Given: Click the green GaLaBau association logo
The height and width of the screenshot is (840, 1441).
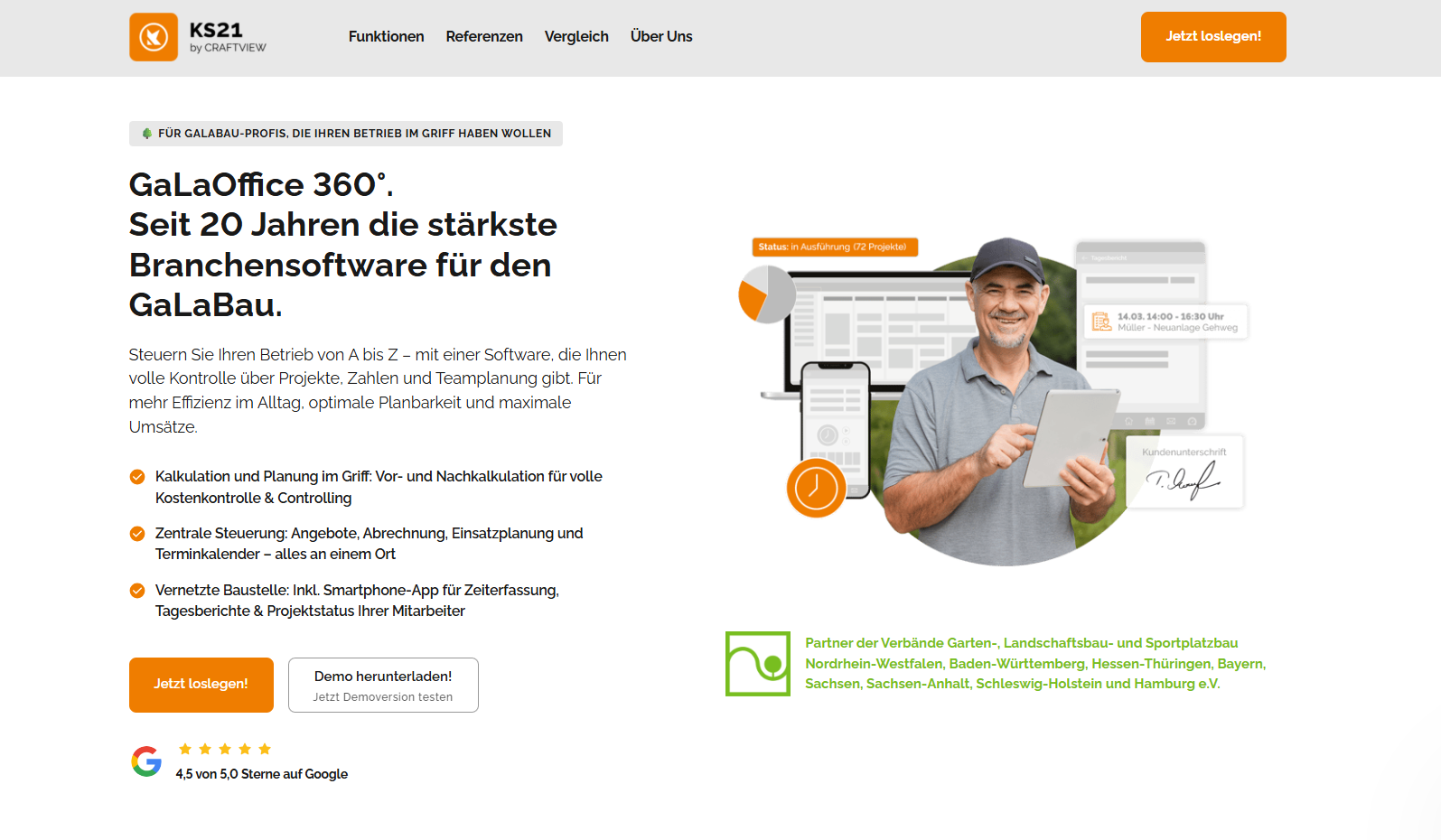Looking at the screenshot, I should point(758,664).
